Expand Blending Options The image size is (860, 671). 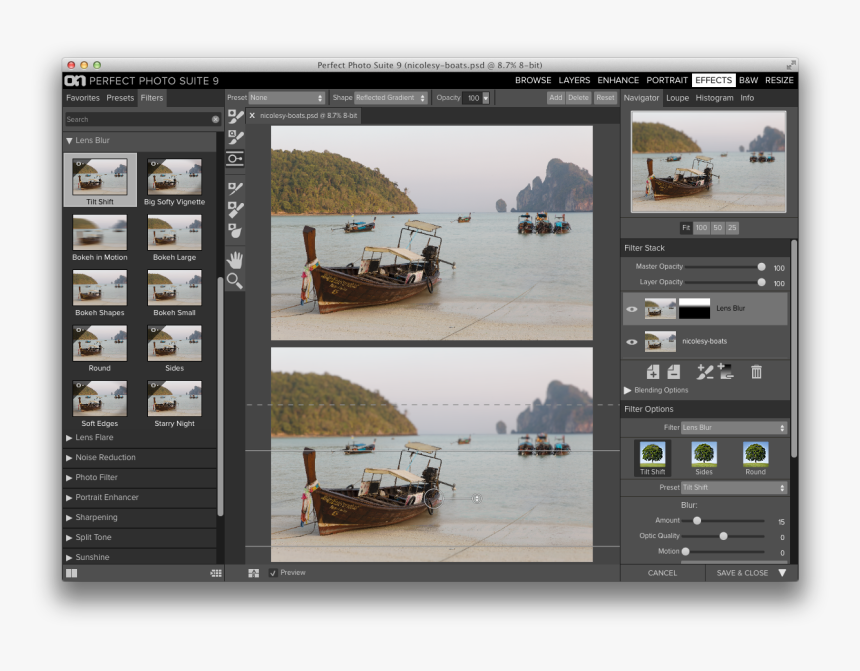[627, 390]
